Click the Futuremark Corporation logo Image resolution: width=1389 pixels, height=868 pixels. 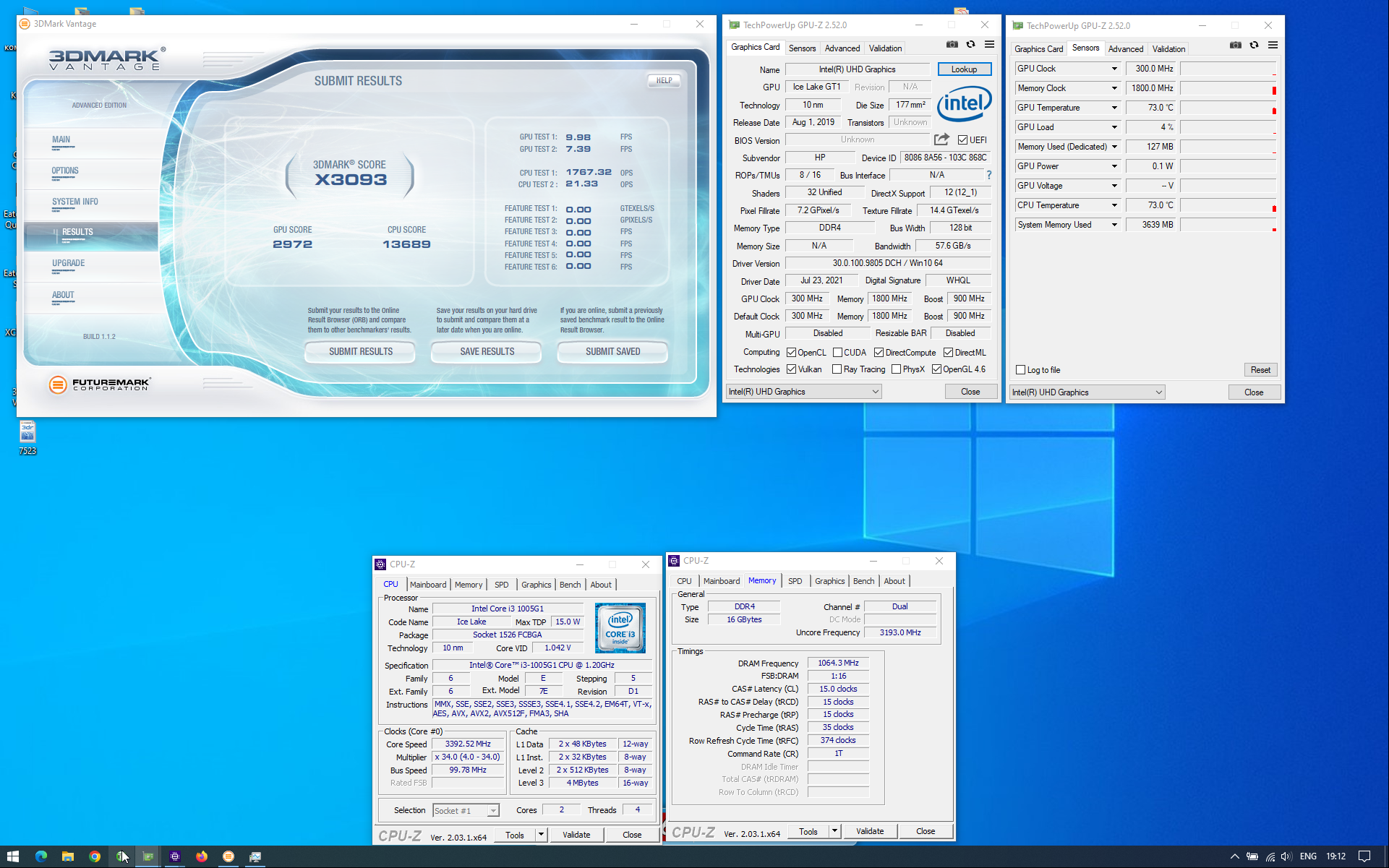(100, 384)
